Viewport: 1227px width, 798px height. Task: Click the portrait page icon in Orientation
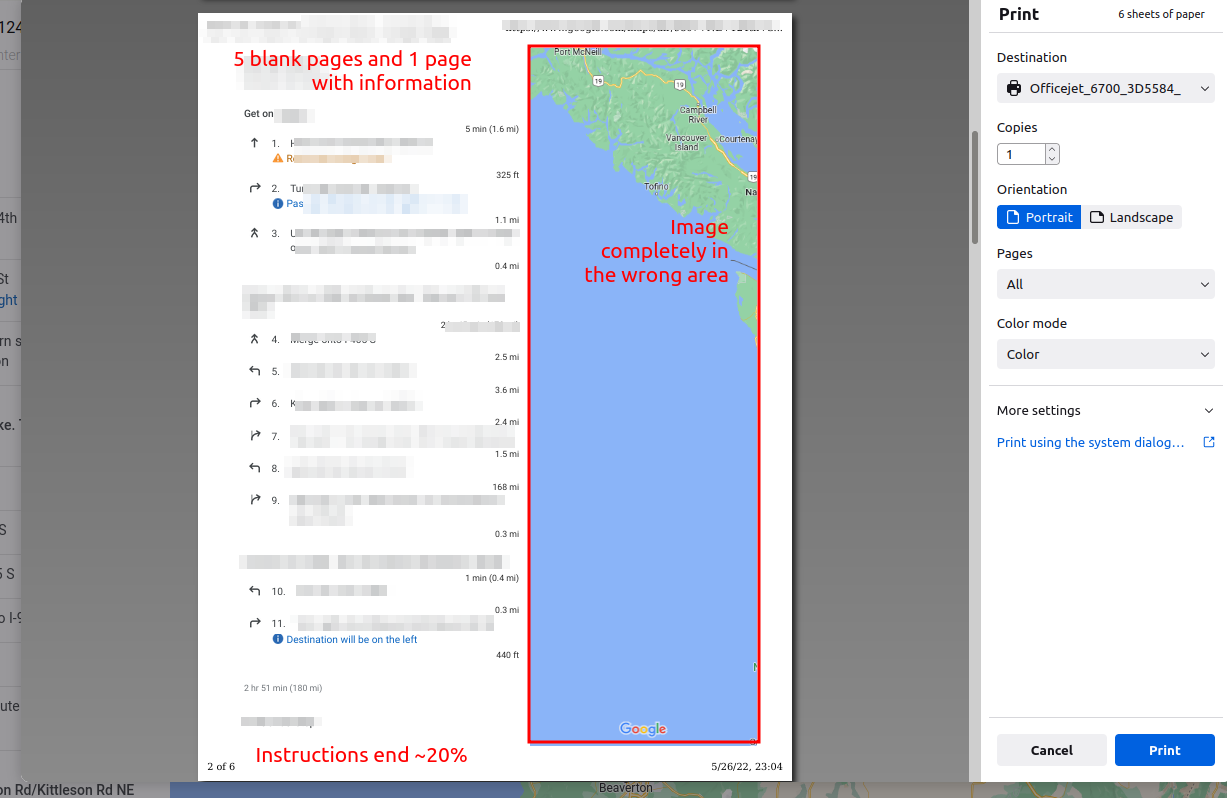1012,217
